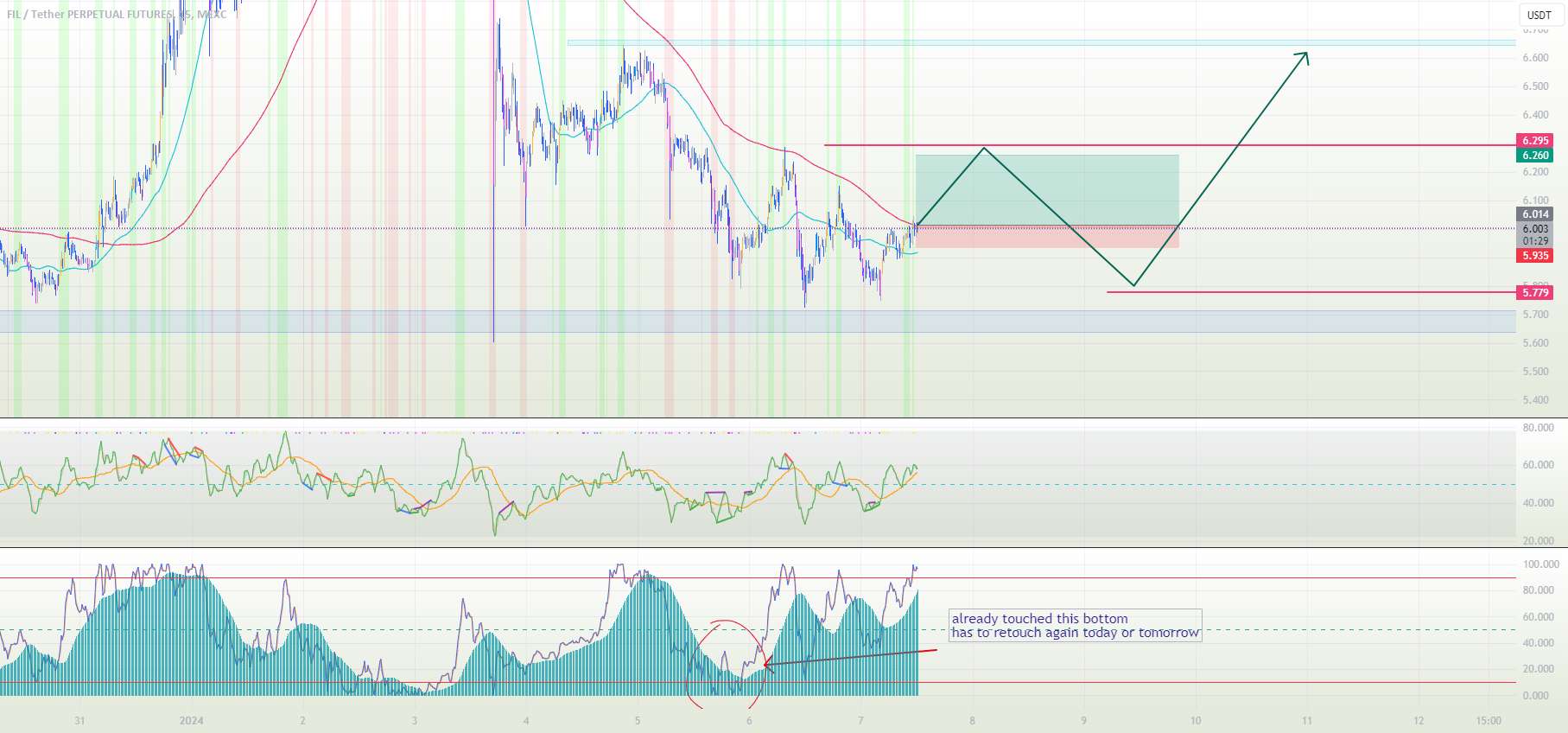The height and width of the screenshot is (733, 1568).
Task: Select the red stop-loss zone of position
Action: pos(1047,237)
